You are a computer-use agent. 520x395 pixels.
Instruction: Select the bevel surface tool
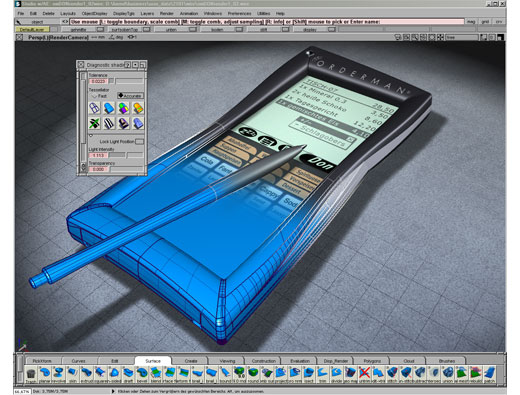(x=142, y=374)
